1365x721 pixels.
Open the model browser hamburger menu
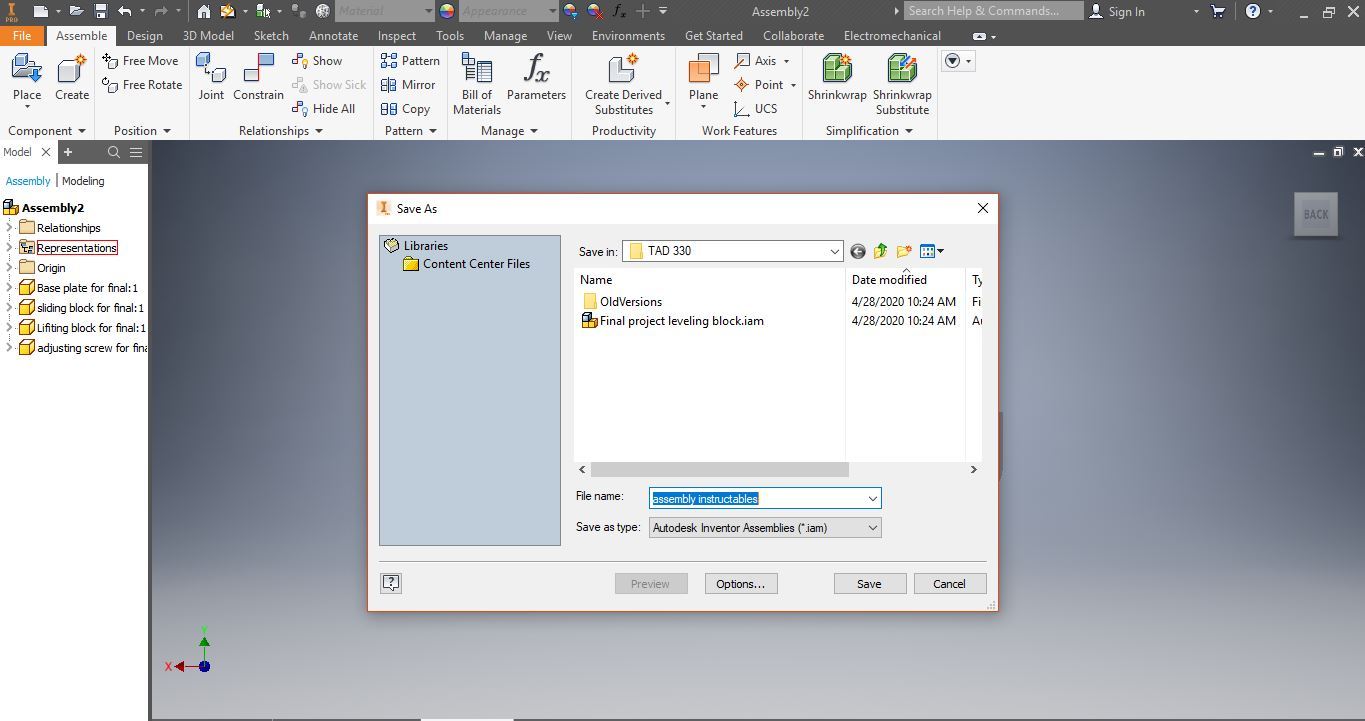pyautogui.click(x=136, y=152)
